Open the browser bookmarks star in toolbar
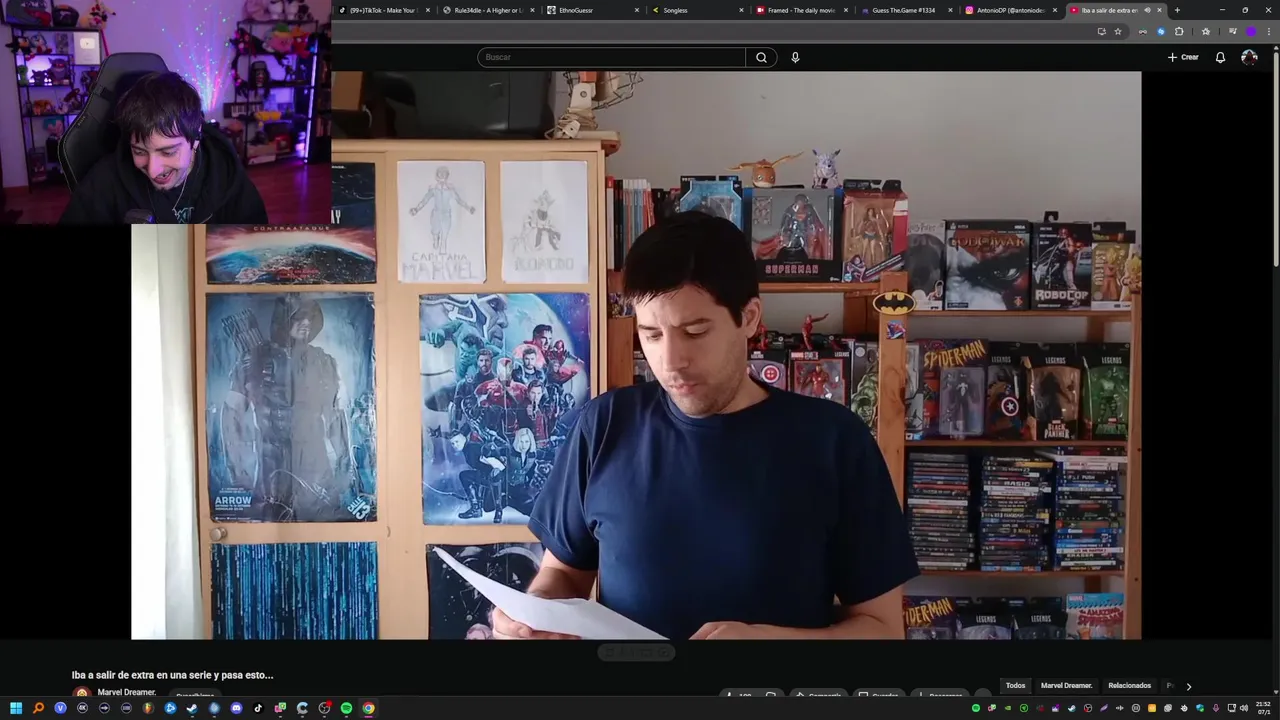Image resolution: width=1280 pixels, height=720 pixels. pyautogui.click(x=1206, y=31)
